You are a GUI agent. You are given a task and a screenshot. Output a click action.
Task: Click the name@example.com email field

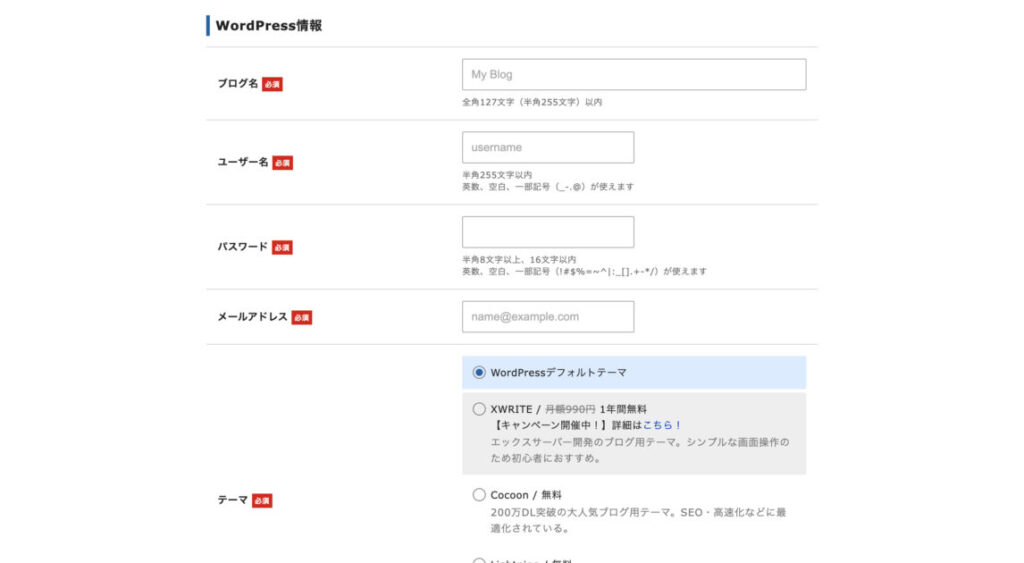coord(547,317)
